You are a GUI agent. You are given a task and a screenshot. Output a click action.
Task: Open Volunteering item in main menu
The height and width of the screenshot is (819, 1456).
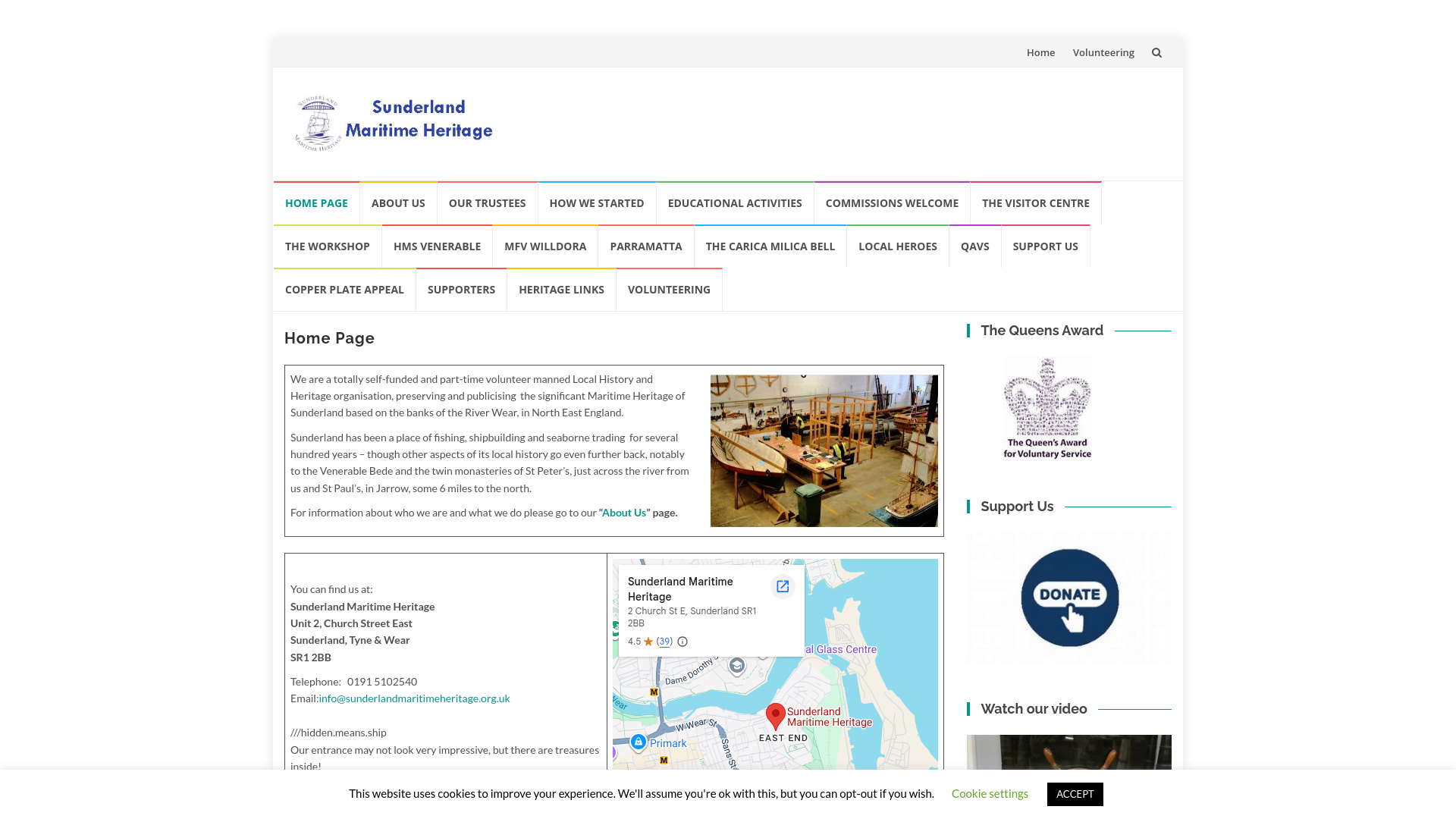coord(669,290)
